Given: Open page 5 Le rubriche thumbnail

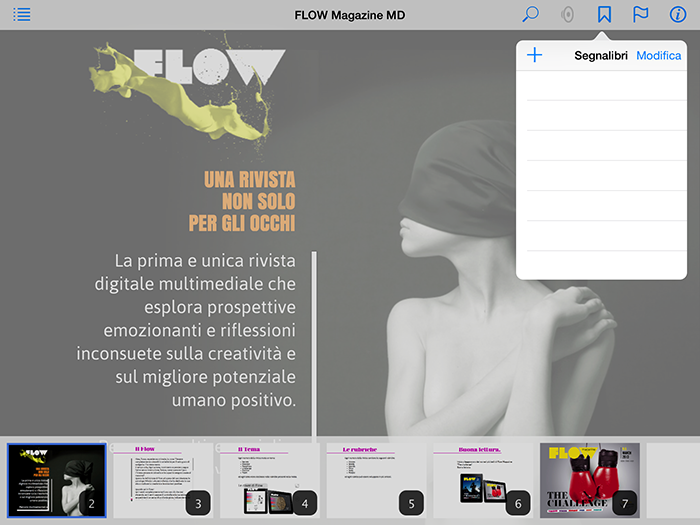Looking at the screenshot, I should 376,480.
